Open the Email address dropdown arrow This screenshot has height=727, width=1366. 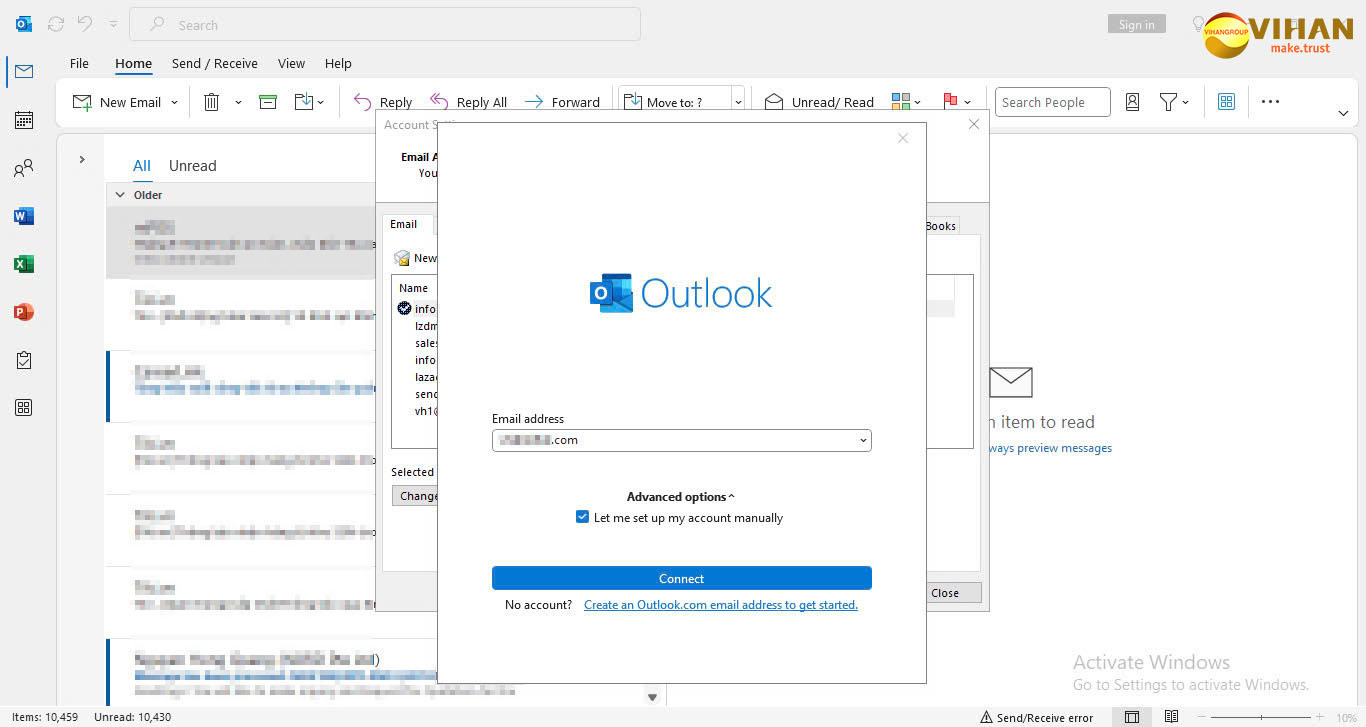pyautogui.click(x=862, y=440)
